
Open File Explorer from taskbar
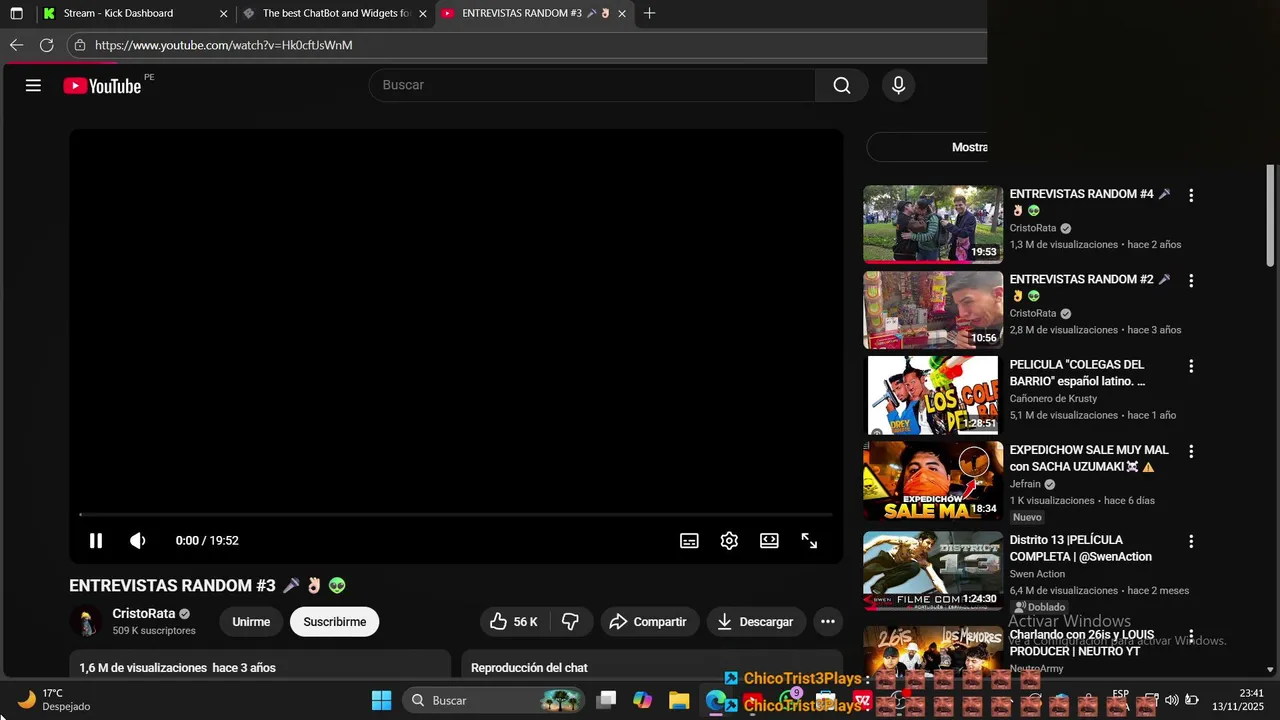tap(679, 700)
